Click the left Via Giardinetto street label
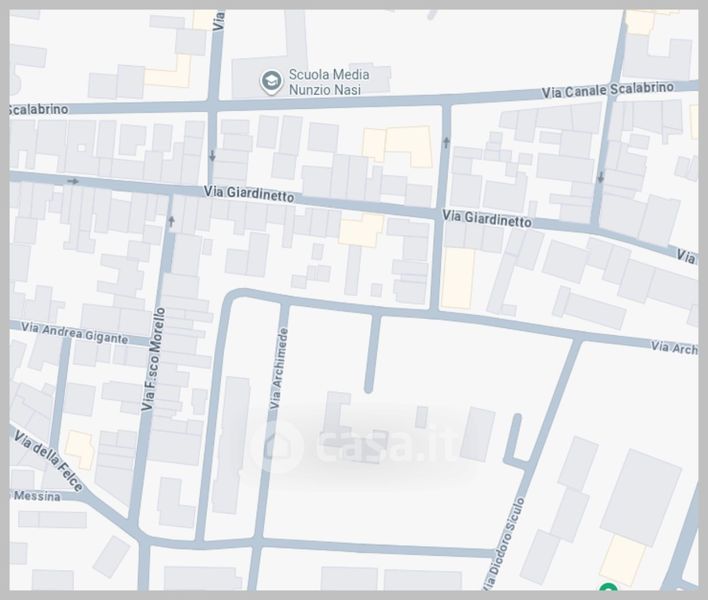The height and width of the screenshot is (600, 708). [250, 193]
